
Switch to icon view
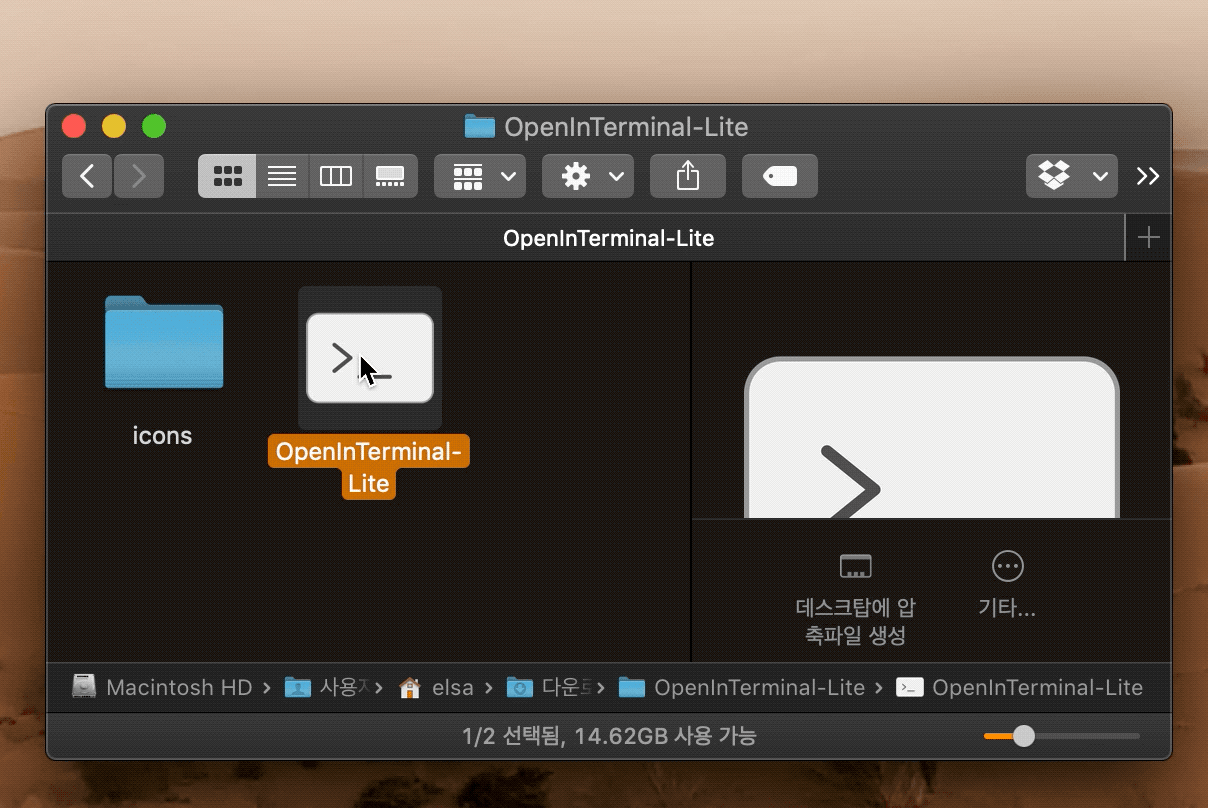[x=227, y=177]
